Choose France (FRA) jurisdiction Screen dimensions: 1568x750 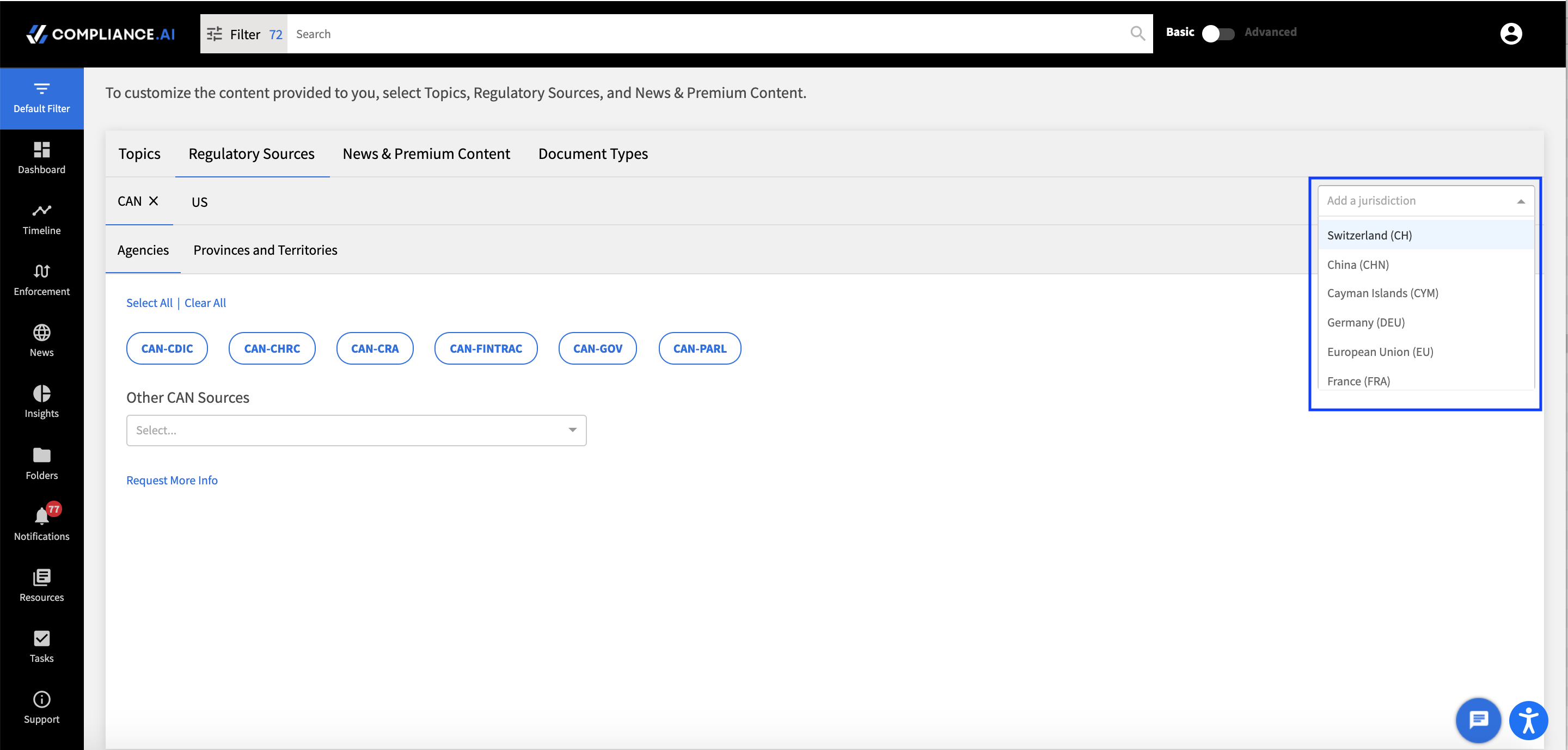[1425, 381]
